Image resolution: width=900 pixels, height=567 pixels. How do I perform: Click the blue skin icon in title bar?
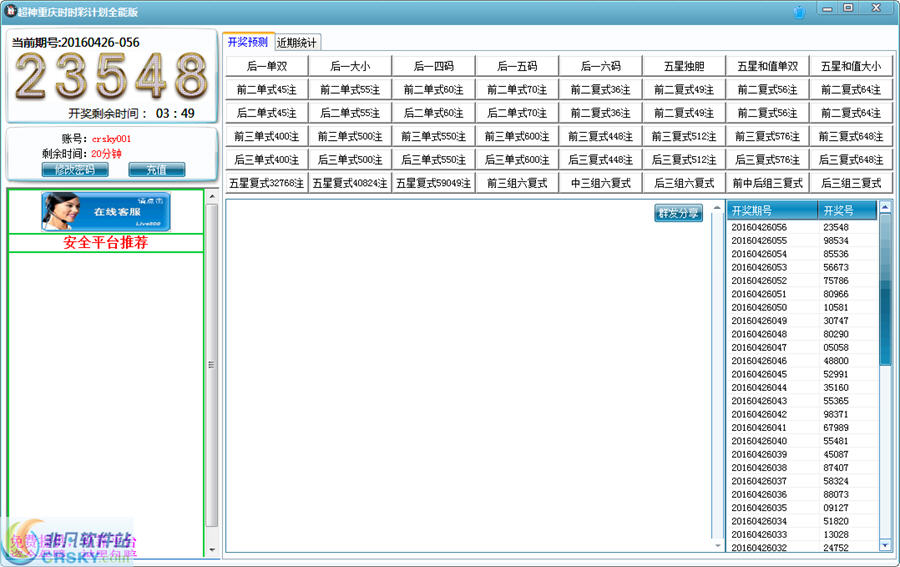[x=800, y=11]
